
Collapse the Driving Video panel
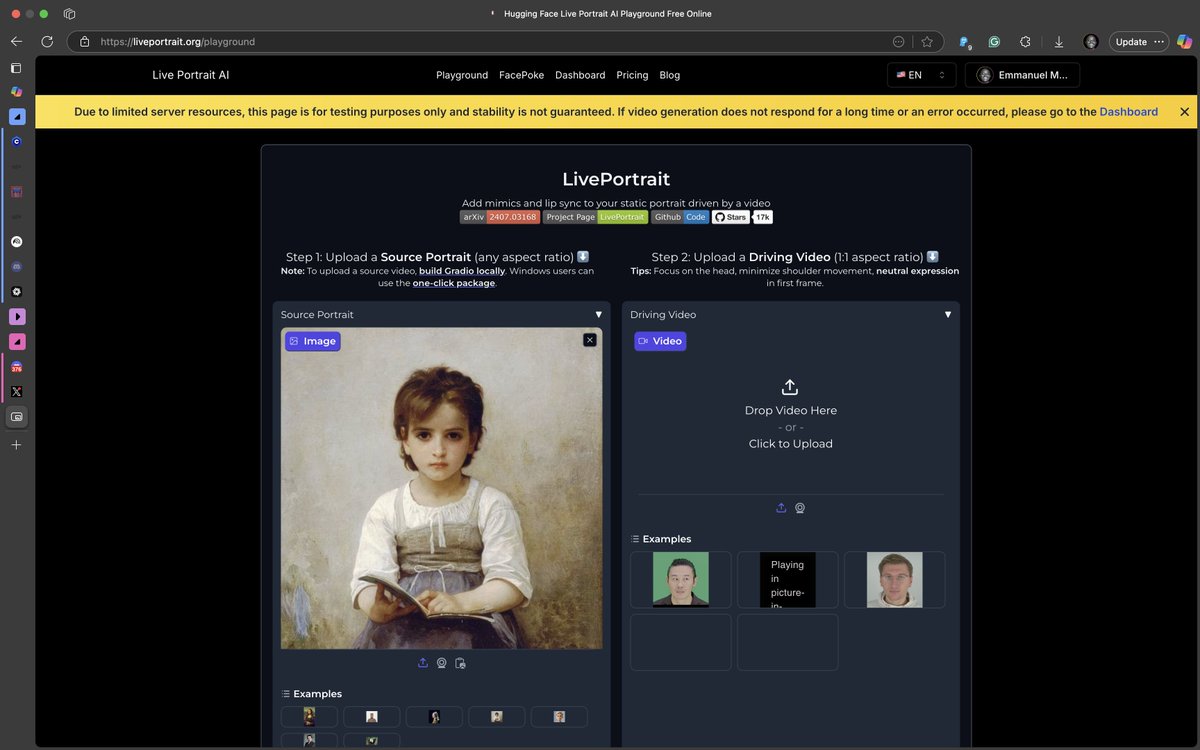pyautogui.click(x=948, y=314)
